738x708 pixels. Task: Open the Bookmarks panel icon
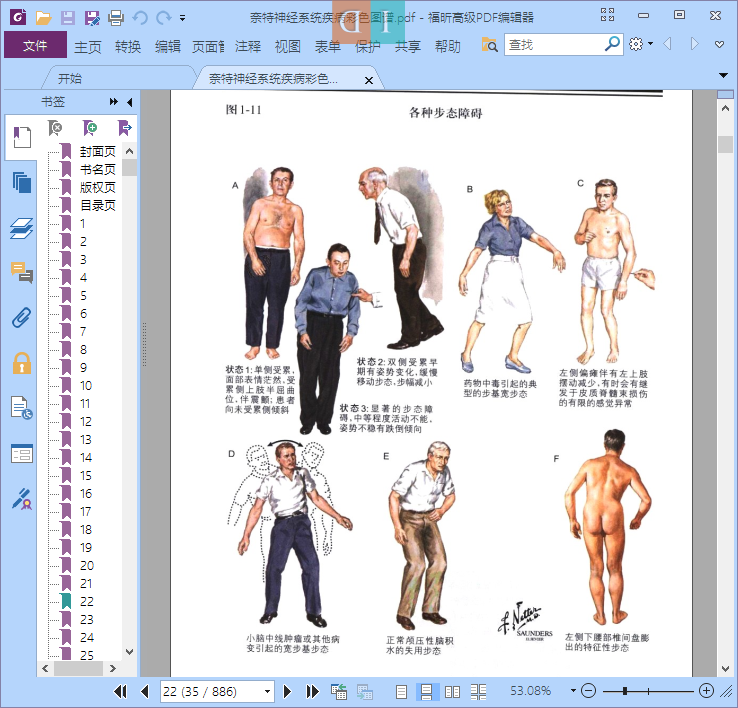pos(22,137)
